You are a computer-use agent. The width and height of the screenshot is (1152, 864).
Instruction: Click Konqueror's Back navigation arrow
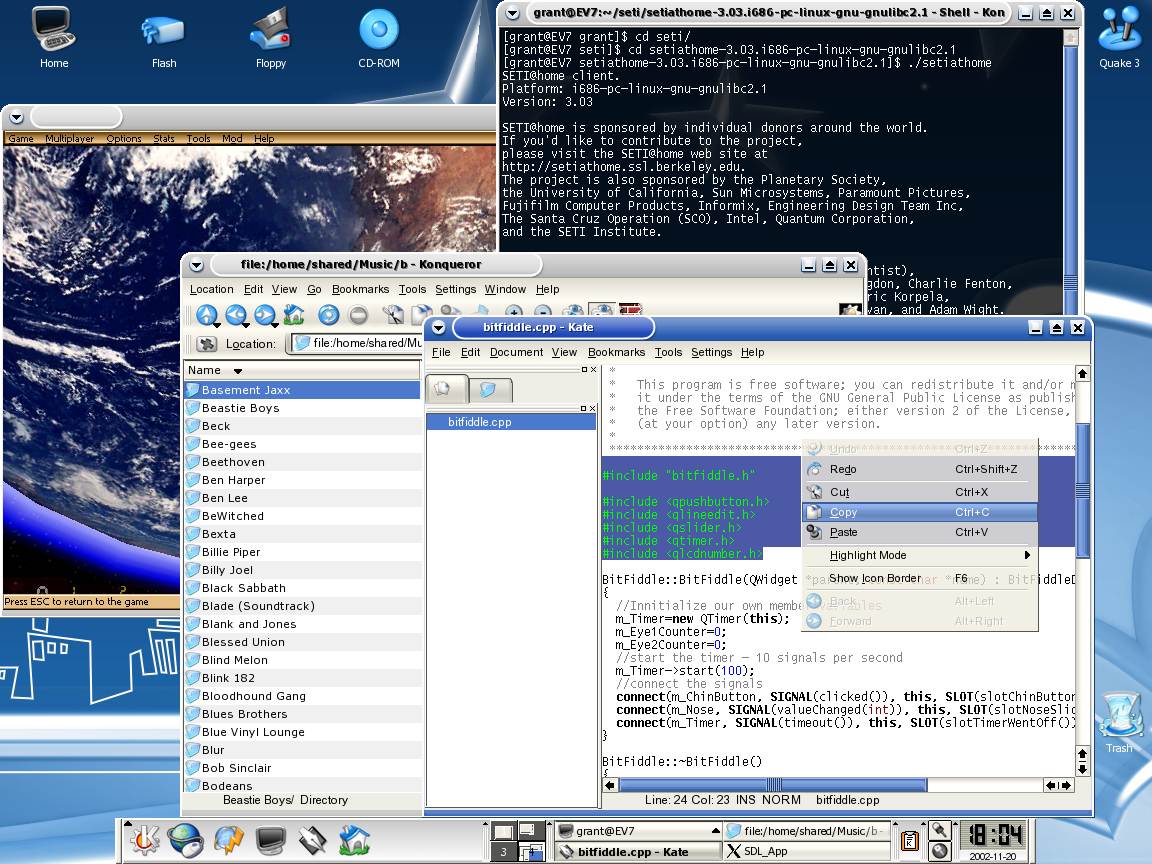pyautogui.click(x=236, y=314)
